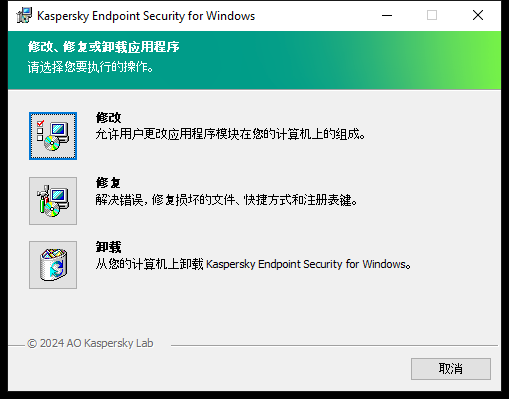Click the 卸载 (Uninstall) recycle bin icon
509x399 pixels.
click(53, 265)
